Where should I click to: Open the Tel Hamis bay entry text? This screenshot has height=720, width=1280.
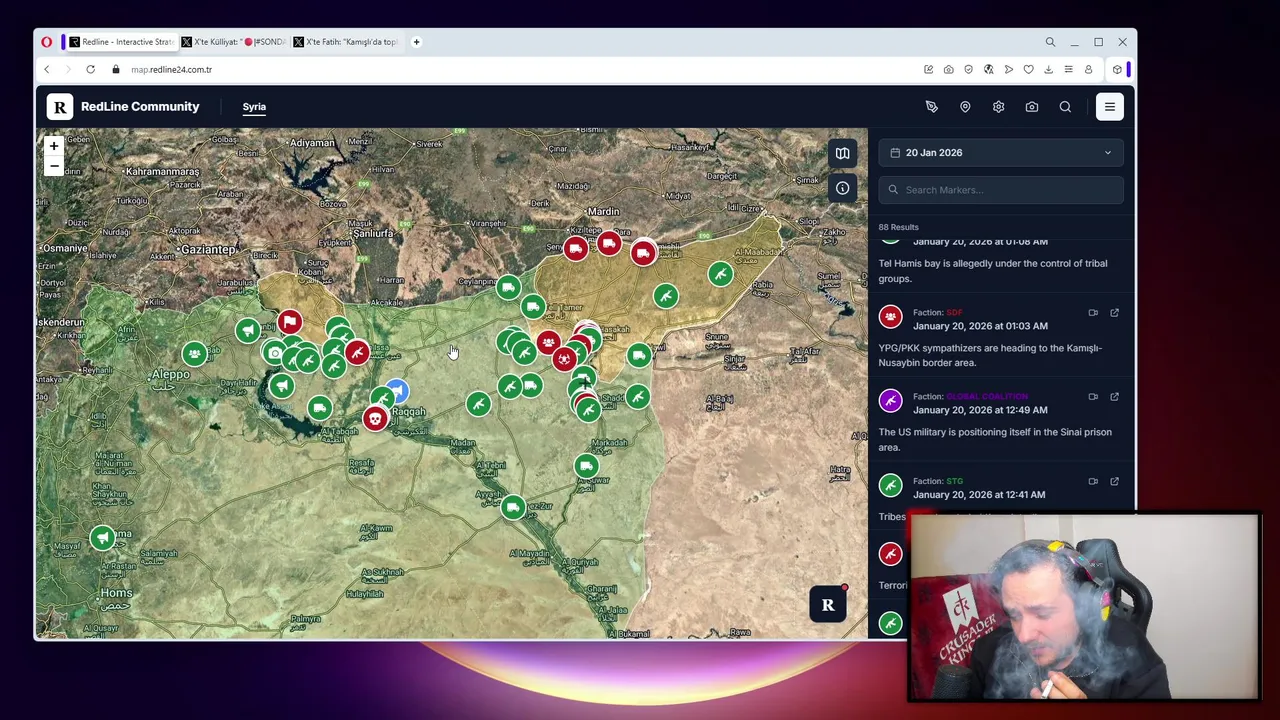click(993, 271)
